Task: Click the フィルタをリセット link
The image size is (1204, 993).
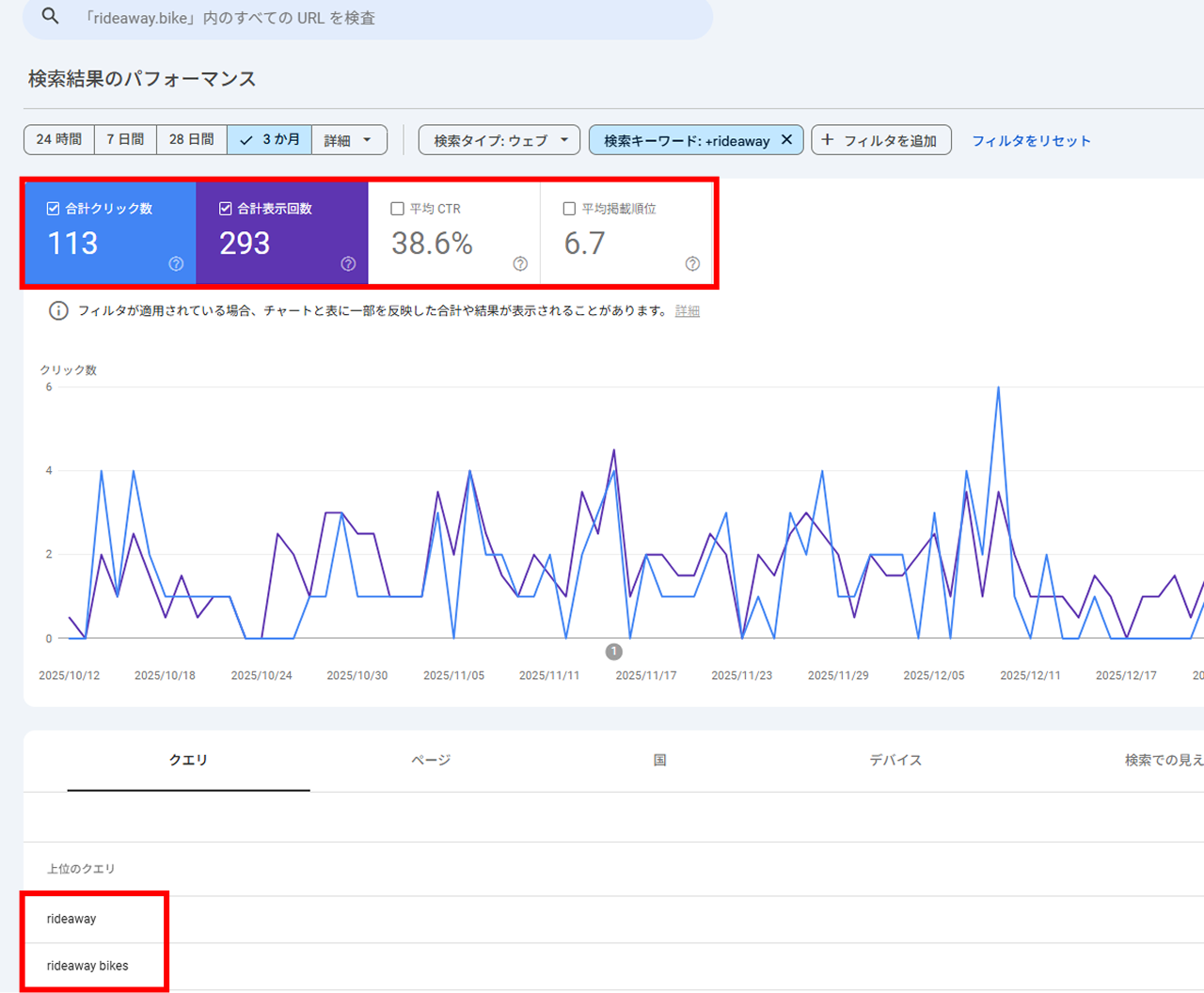Action: (x=1031, y=139)
